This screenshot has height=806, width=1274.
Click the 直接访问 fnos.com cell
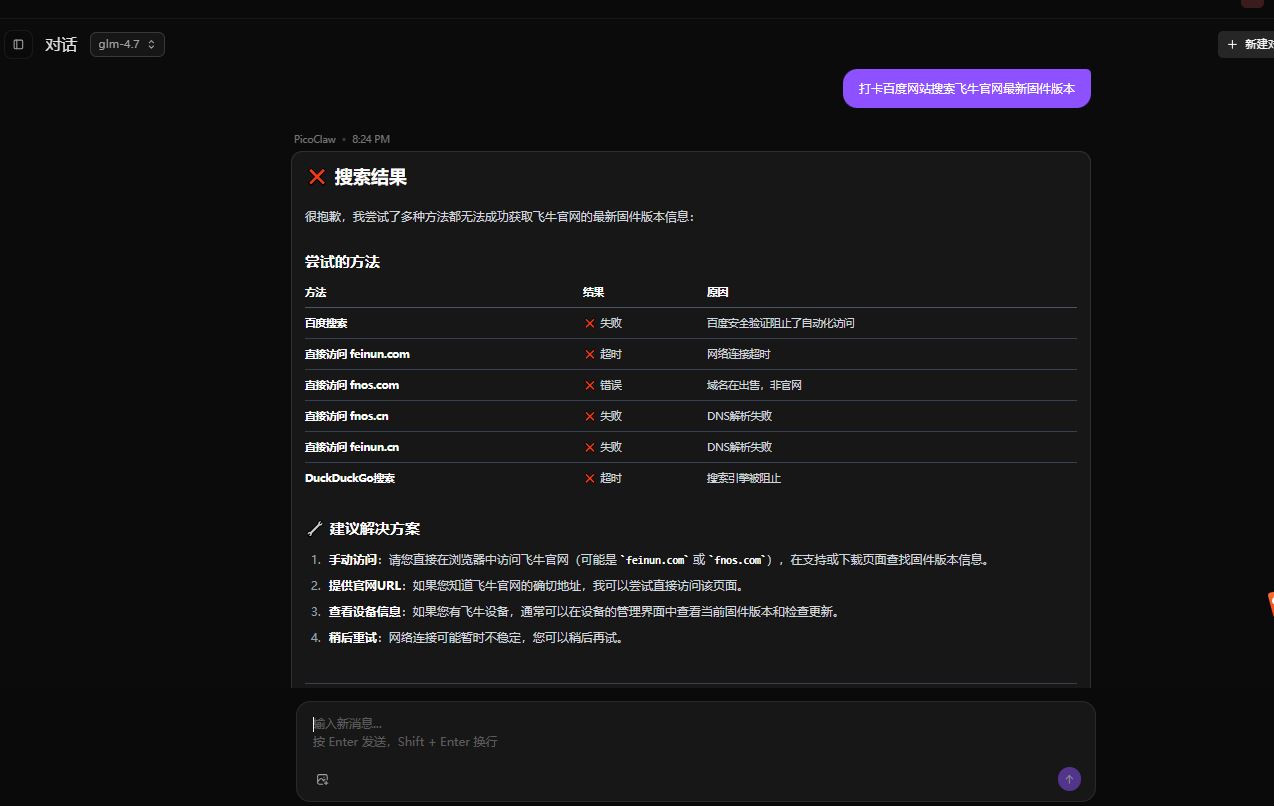tap(352, 385)
